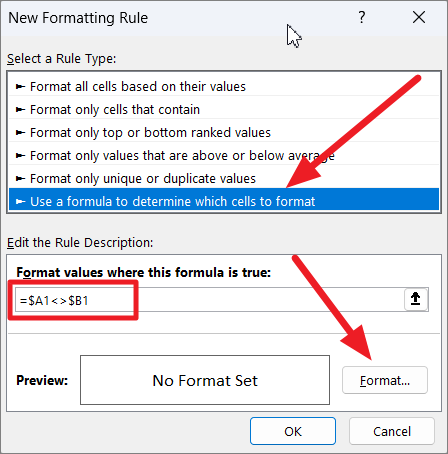Image resolution: width=448 pixels, height=454 pixels.
Task: Select 'Use a formula to determine which cells to format'
Action: [x=224, y=199]
